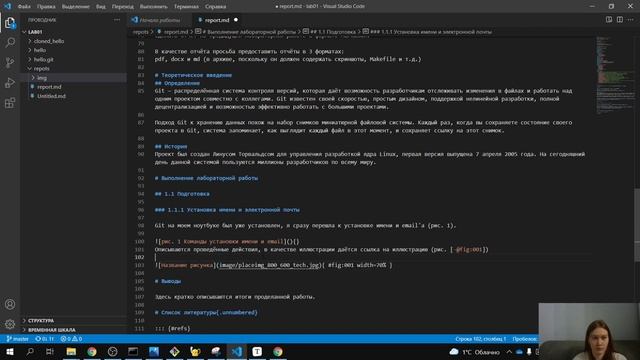
Task: Click the master branch indicator in status bar
Action: click(18, 339)
